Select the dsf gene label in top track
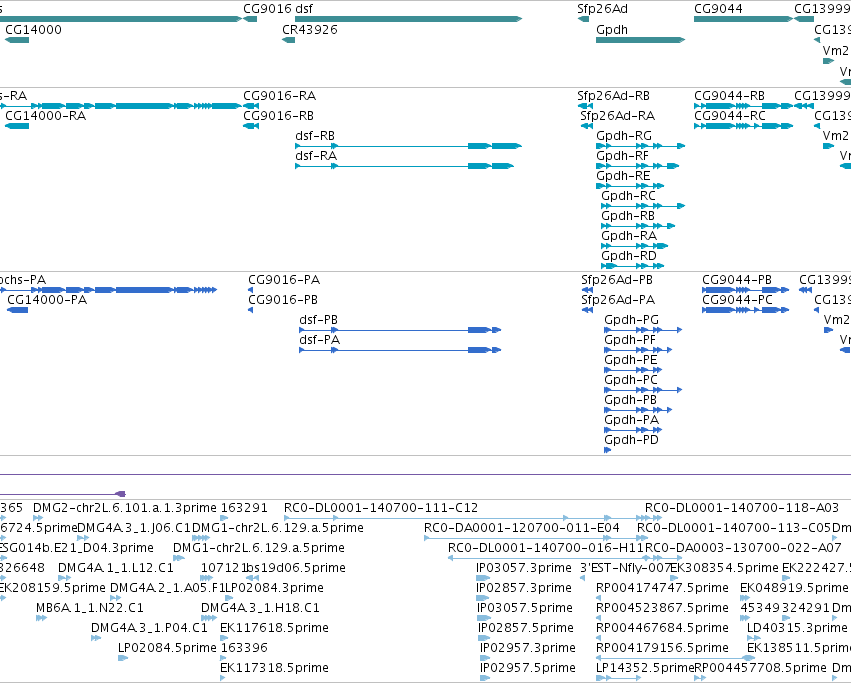 304,9
